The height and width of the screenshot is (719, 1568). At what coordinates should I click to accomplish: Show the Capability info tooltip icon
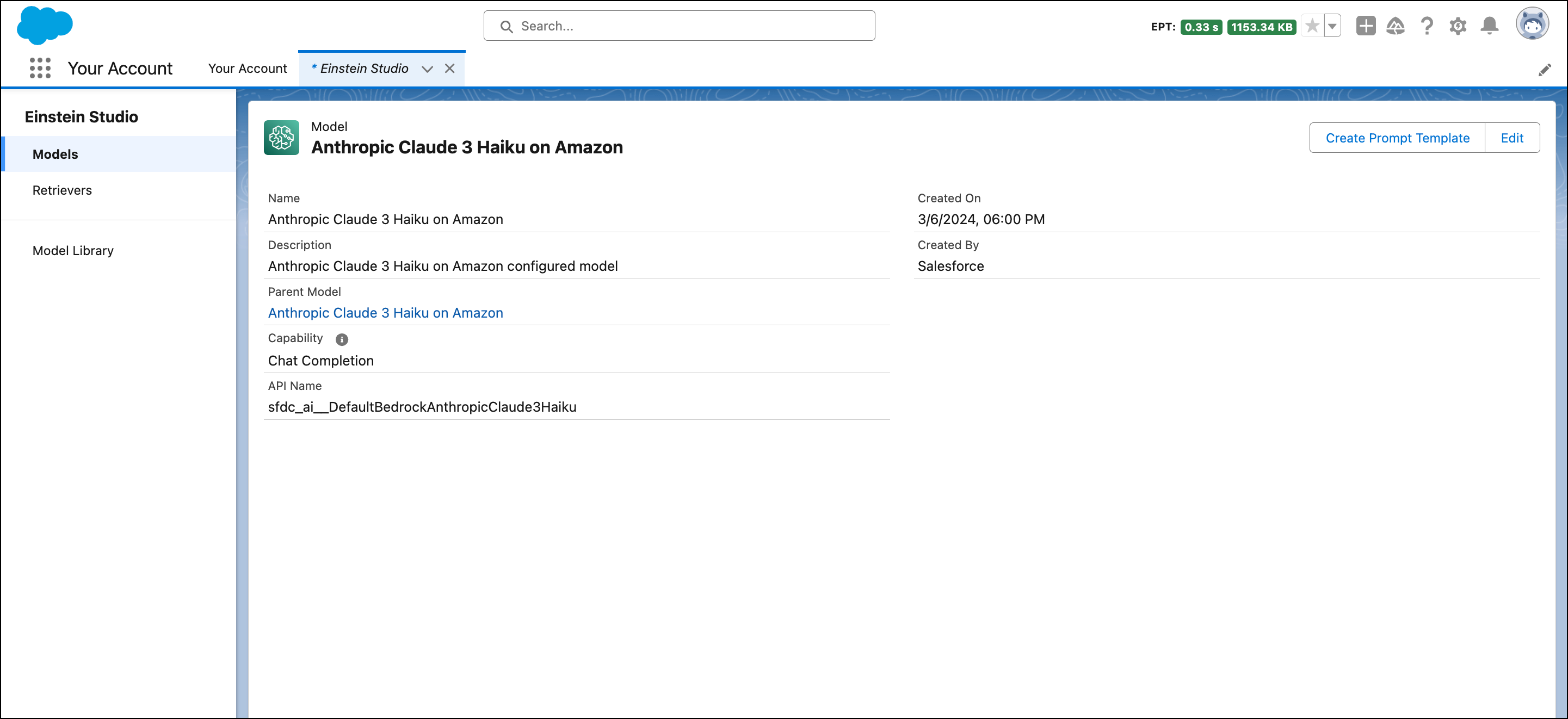click(342, 339)
